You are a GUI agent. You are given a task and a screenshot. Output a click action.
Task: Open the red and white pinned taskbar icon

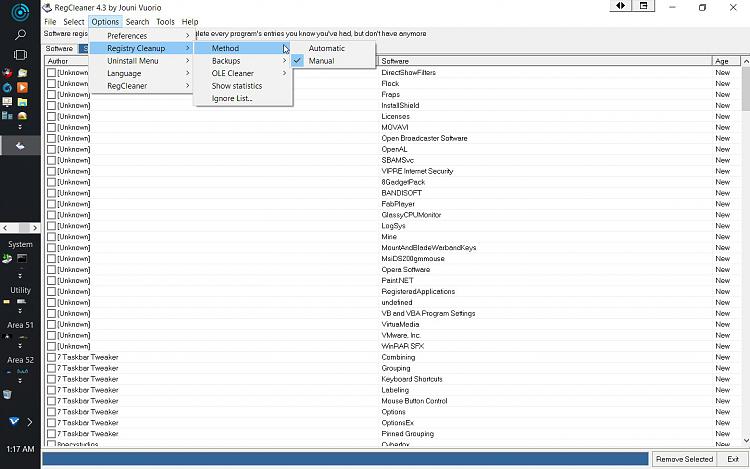[x=7, y=73]
